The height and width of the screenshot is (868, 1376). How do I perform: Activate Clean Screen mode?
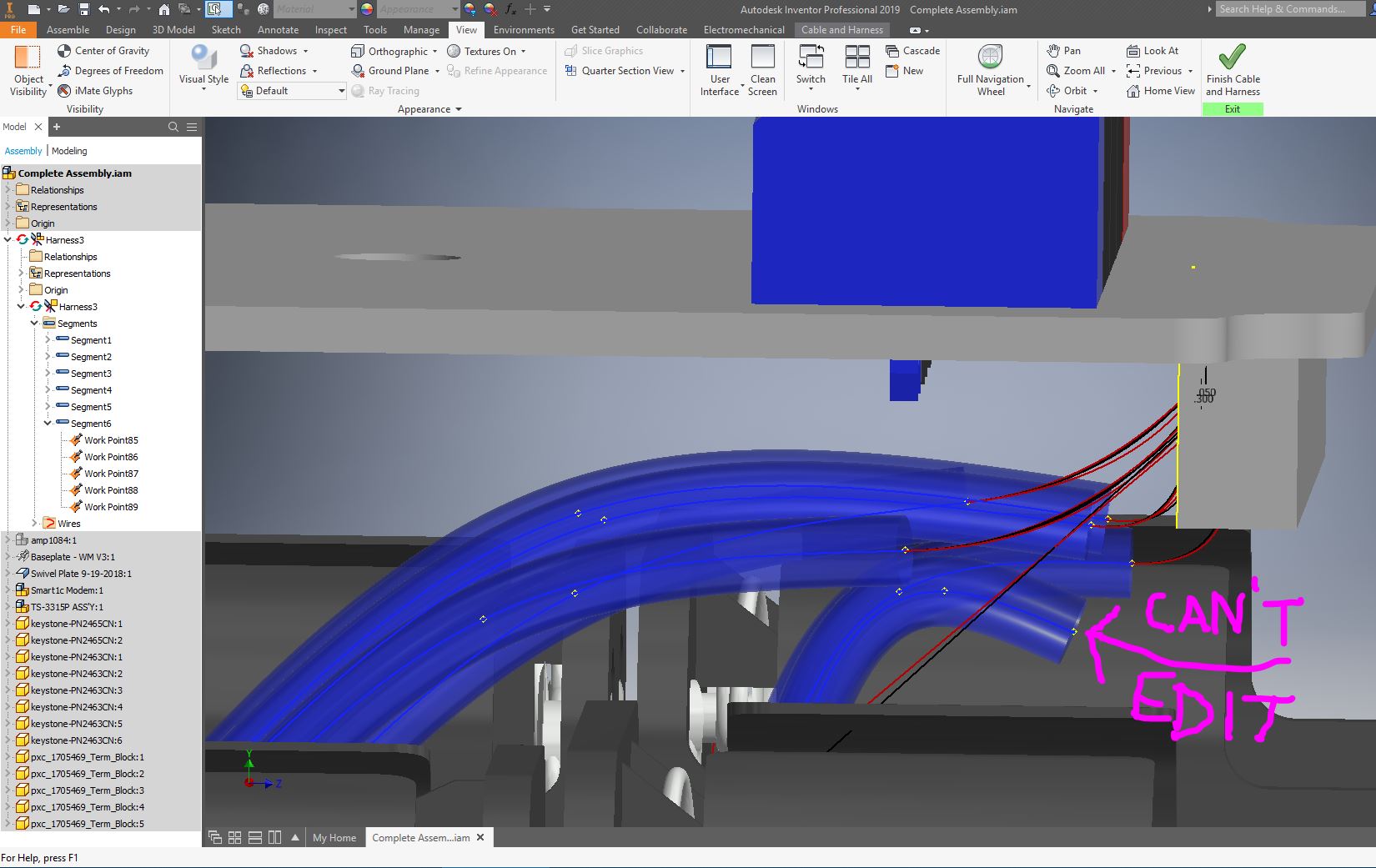pos(762,70)
